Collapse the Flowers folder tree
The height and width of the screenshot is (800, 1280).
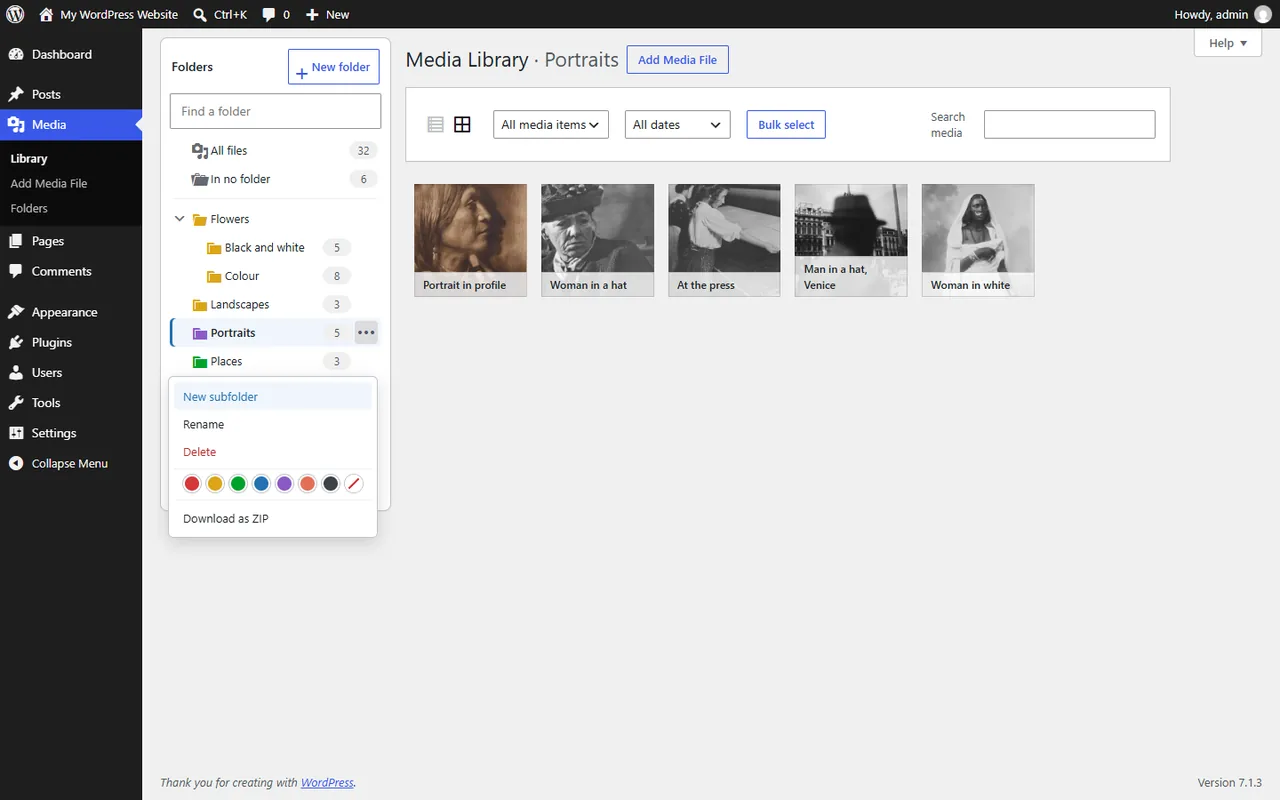click(180, 219)
